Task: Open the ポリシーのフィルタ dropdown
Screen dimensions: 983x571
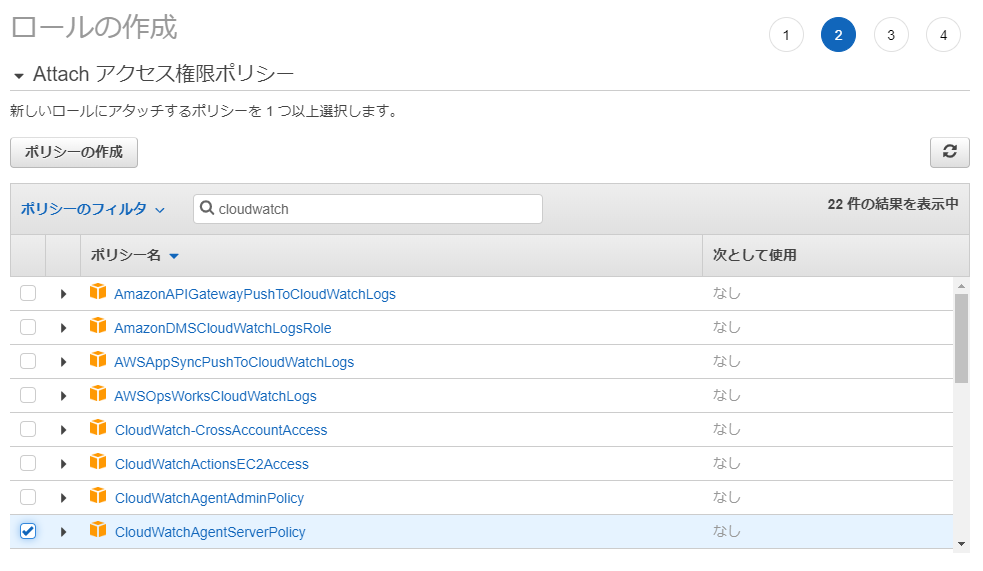Action: pyautogui.click(x=92, y=209)
